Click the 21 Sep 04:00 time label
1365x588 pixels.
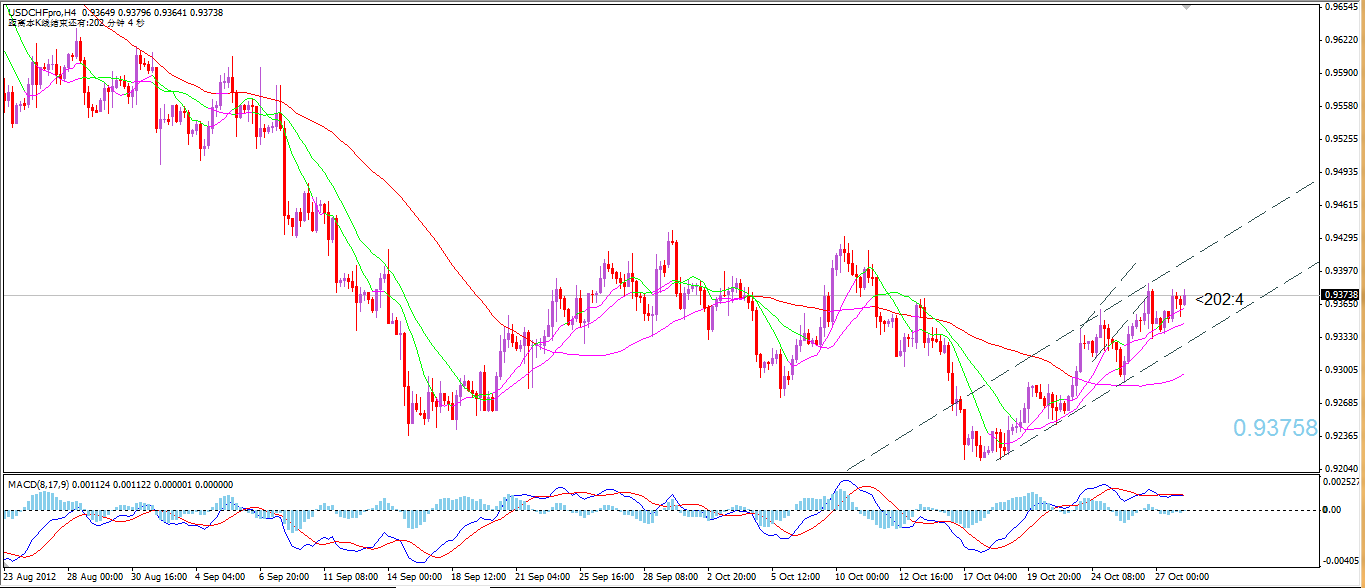click(542, 578)
